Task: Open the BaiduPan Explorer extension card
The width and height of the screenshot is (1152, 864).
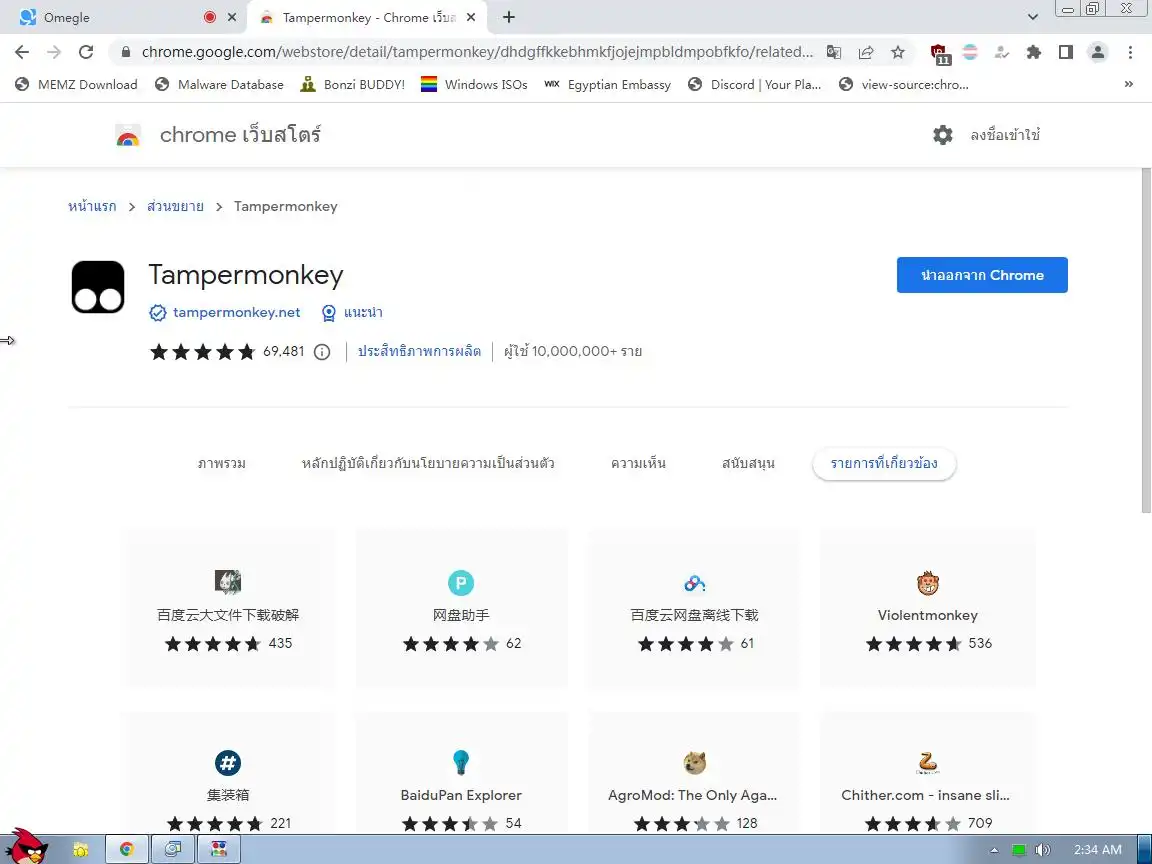Action: coord(461,773)
